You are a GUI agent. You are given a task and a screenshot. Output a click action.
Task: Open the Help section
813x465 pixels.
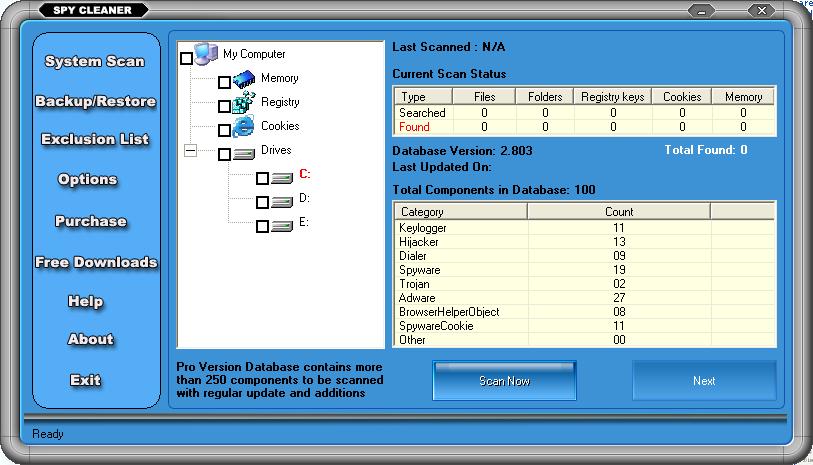86,302
